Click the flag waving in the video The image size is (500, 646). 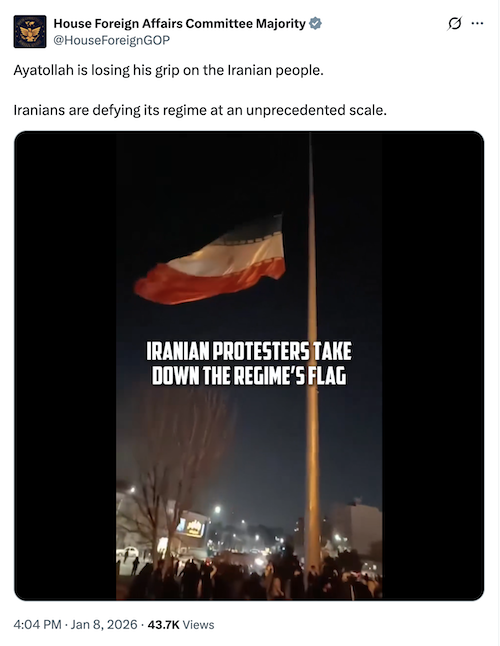(210, 260)
